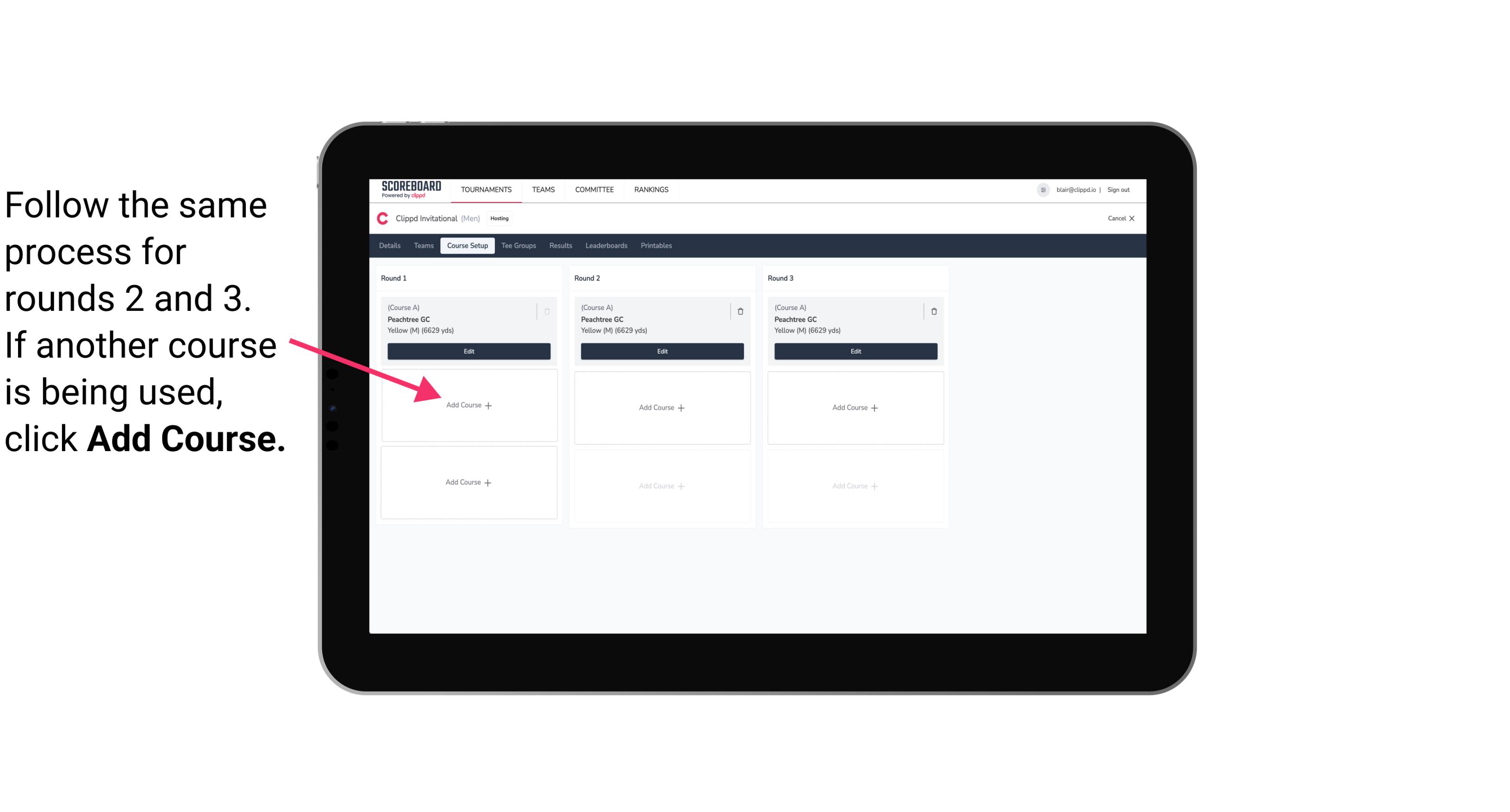Click the lower Add Course for Round 1

point(468,481)
